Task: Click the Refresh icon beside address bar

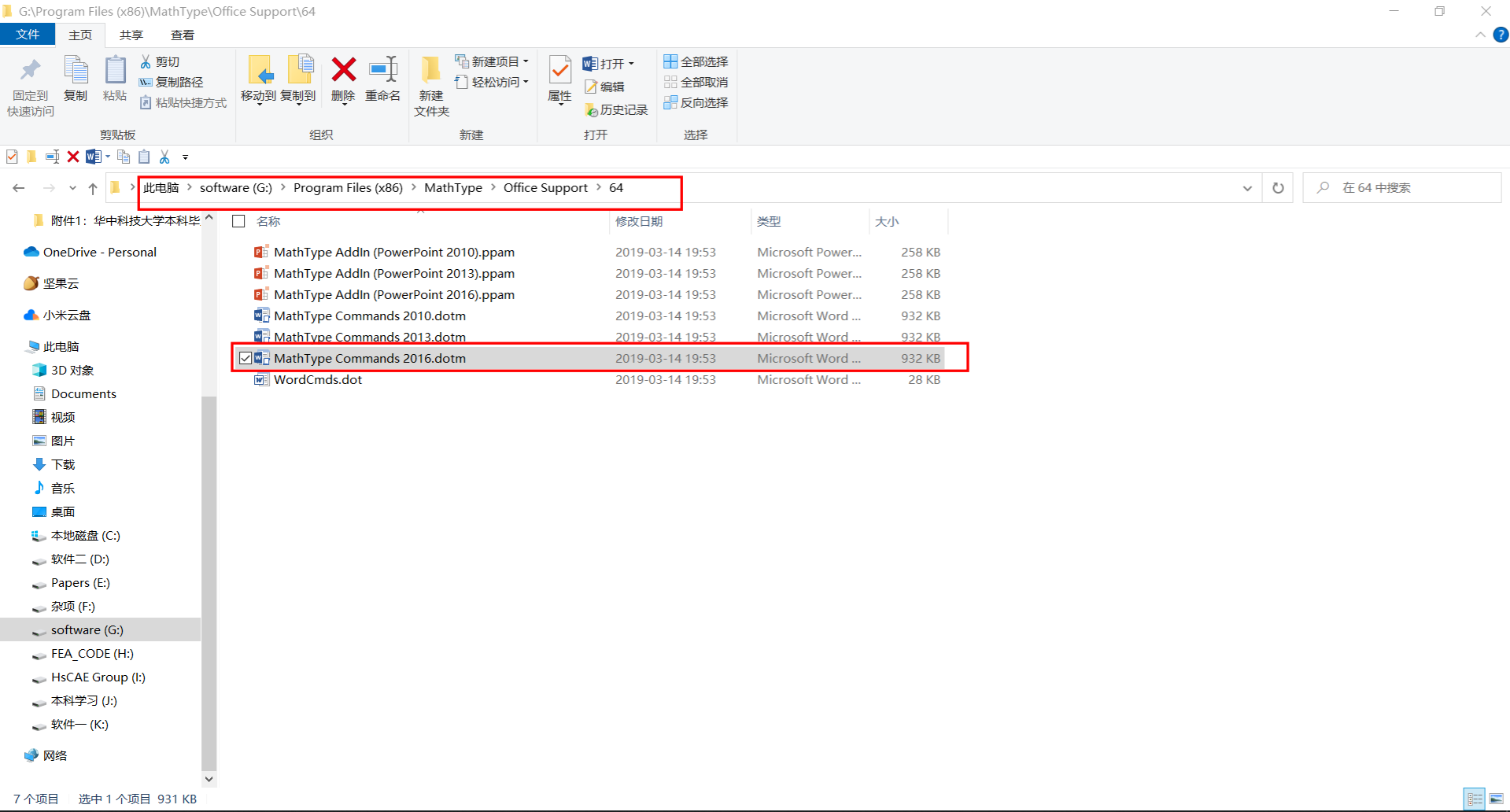Action: [x=1278, y=188]
